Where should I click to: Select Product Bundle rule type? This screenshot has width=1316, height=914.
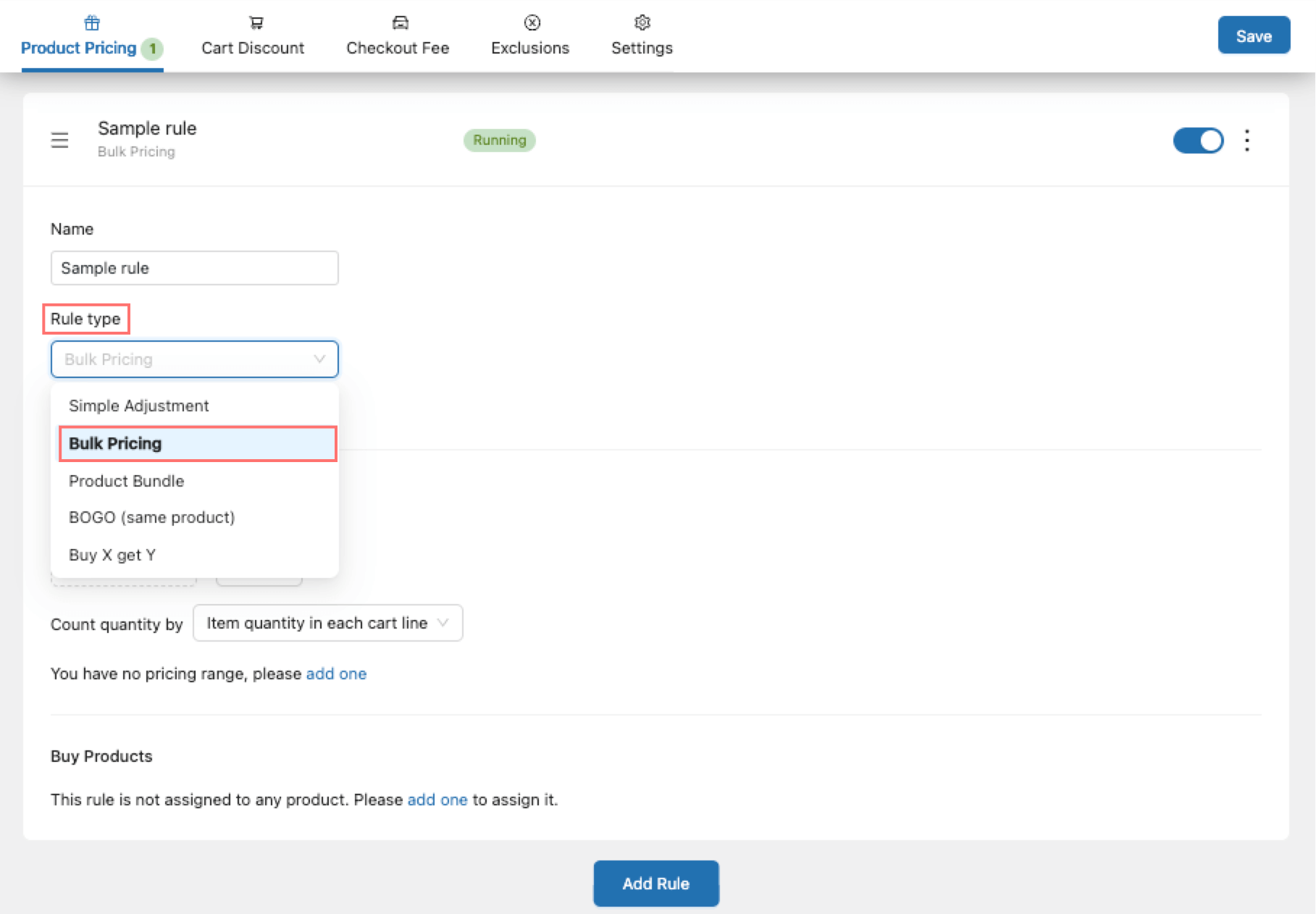click(x=127, y=481)
